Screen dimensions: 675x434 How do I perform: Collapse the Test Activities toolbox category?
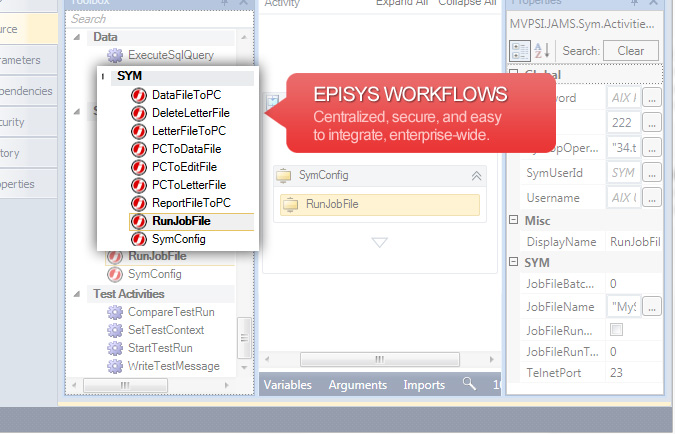(x=77, y=294)
